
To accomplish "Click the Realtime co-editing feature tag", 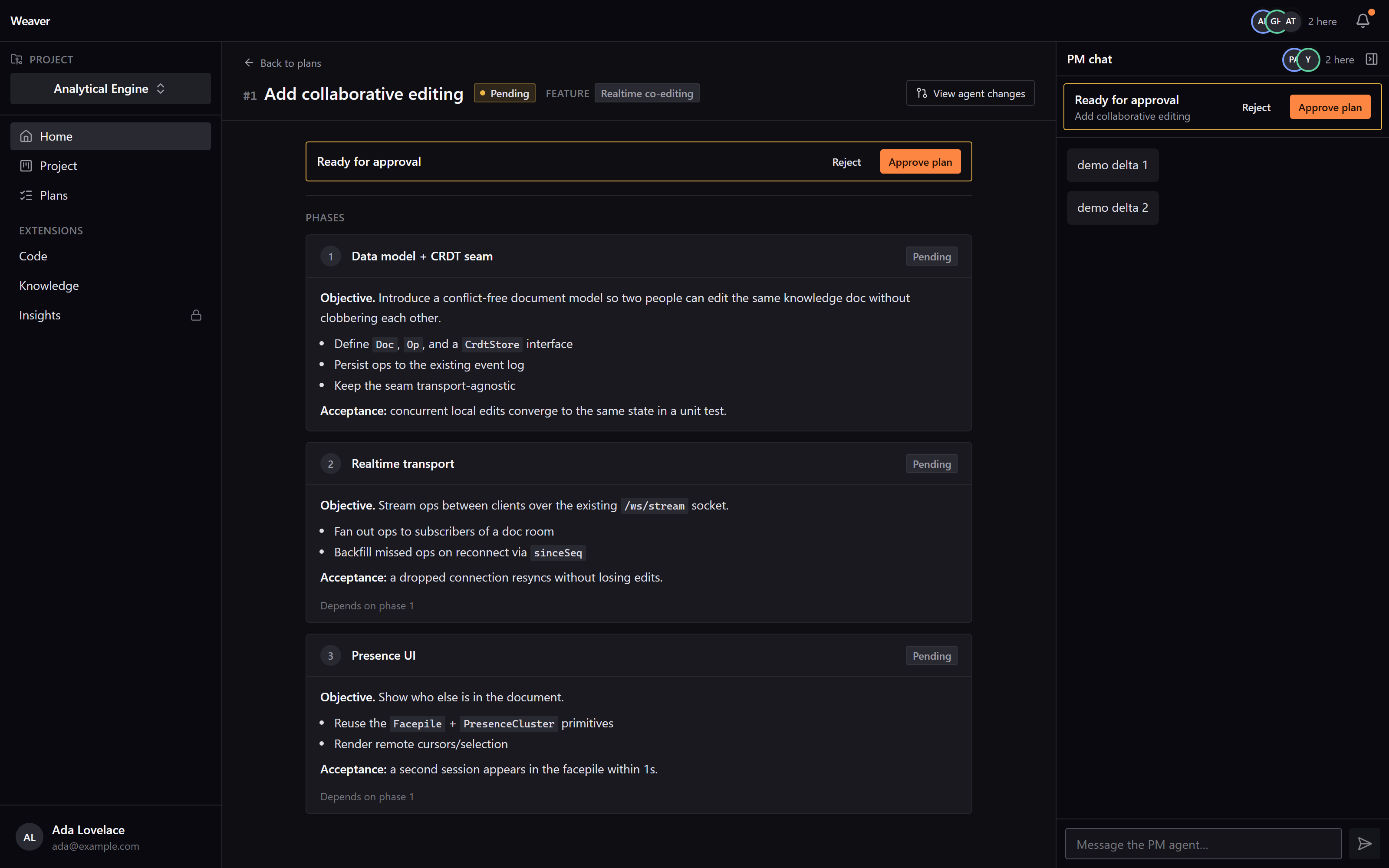I will point(647,93).
